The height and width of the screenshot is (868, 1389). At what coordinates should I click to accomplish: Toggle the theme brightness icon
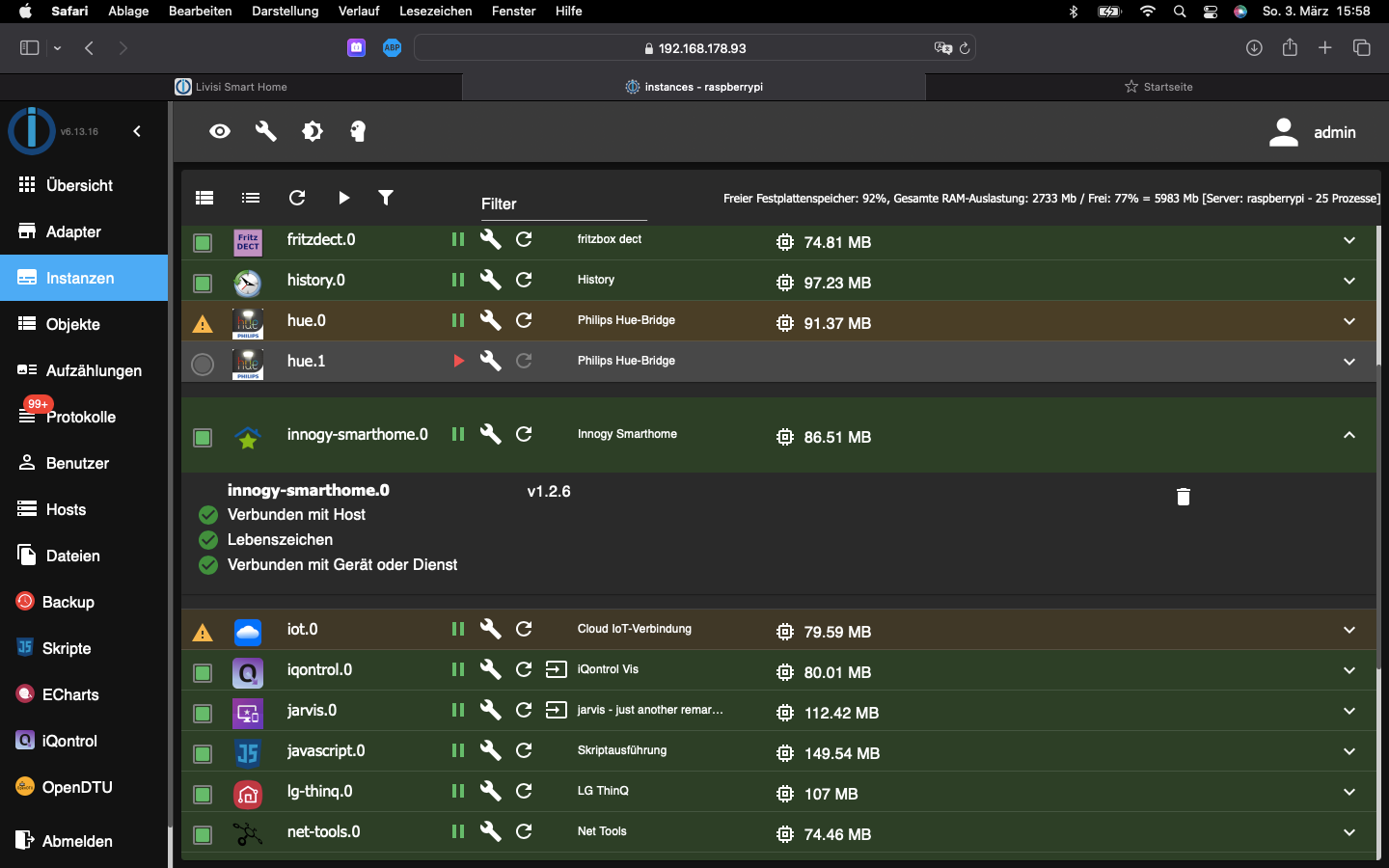(x=313, y=131)
